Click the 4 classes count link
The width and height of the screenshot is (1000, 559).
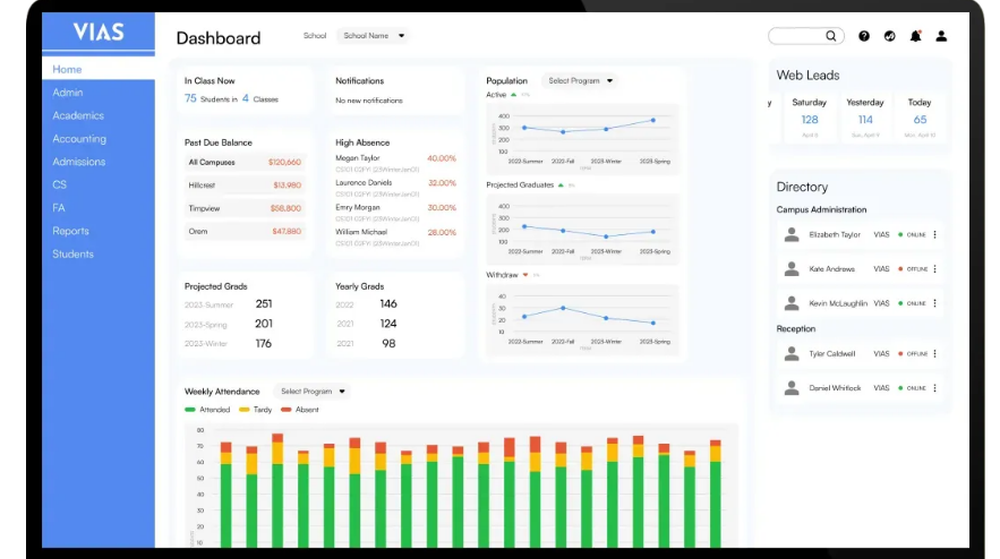245,98
